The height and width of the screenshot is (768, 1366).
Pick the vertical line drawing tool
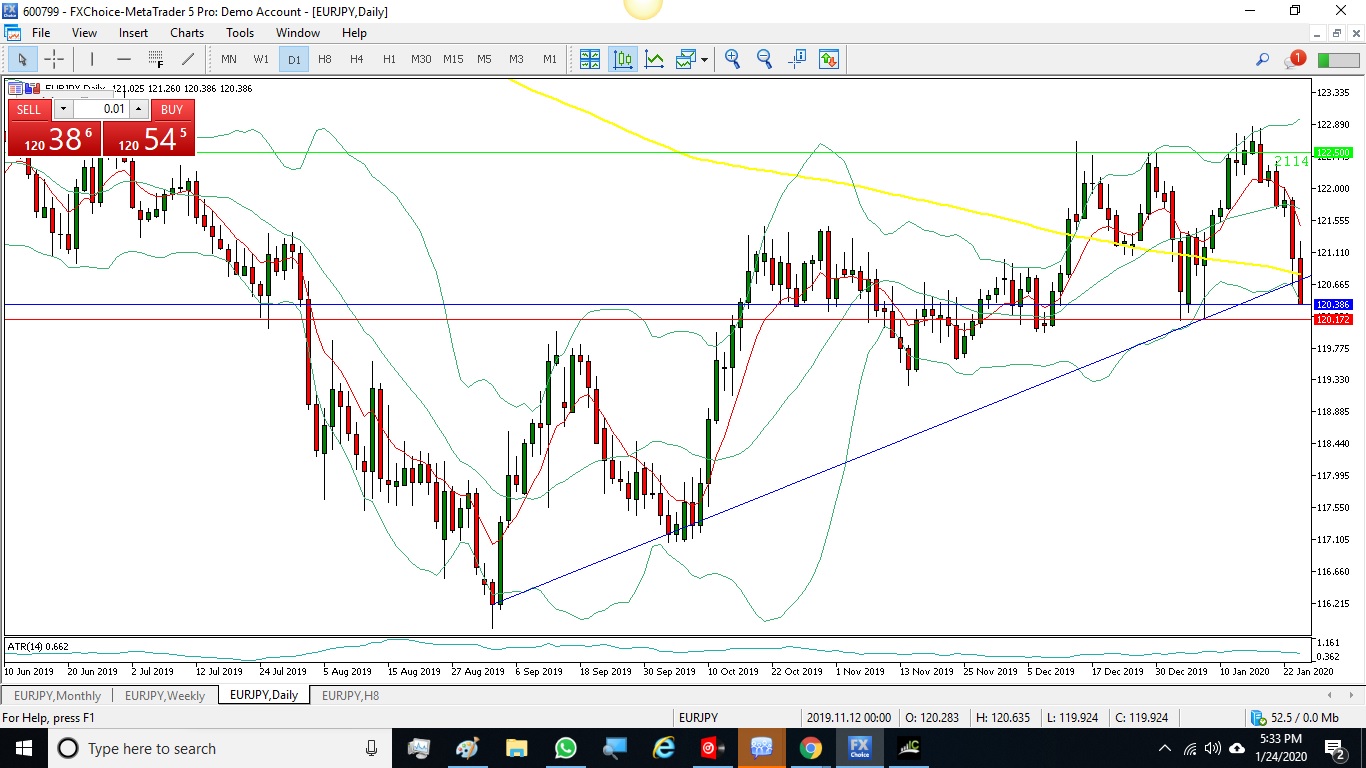pos(91,59)
